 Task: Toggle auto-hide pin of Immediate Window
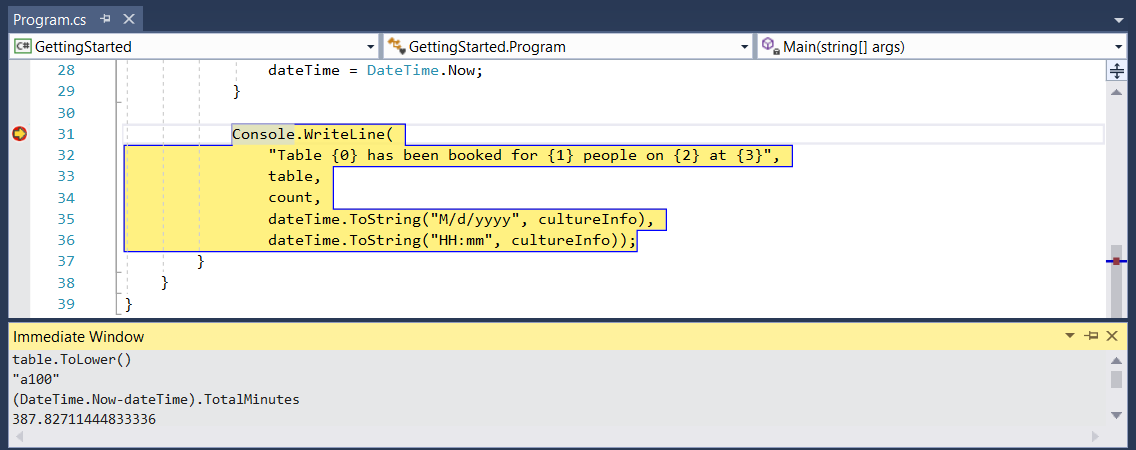[x=1091, y=336]
